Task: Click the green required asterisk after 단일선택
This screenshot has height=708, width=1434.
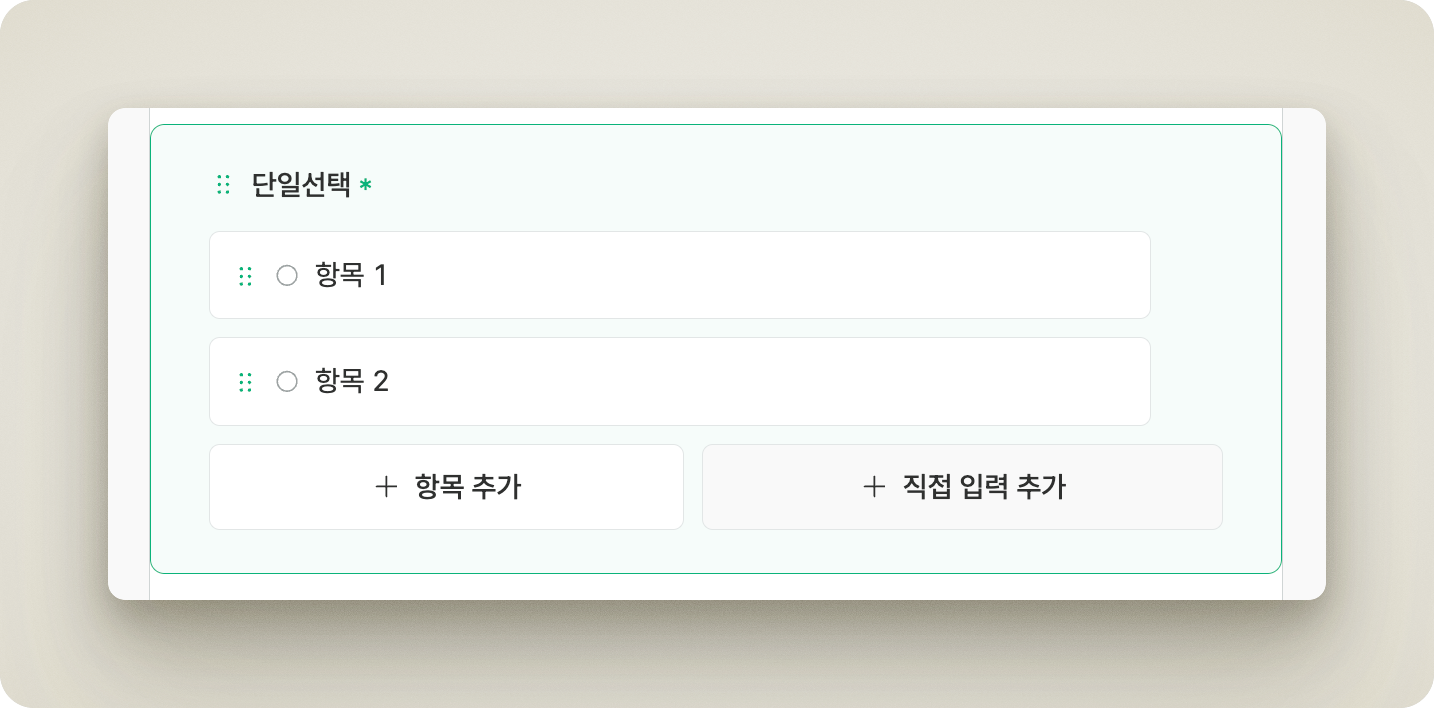Action: click(366, 185)
